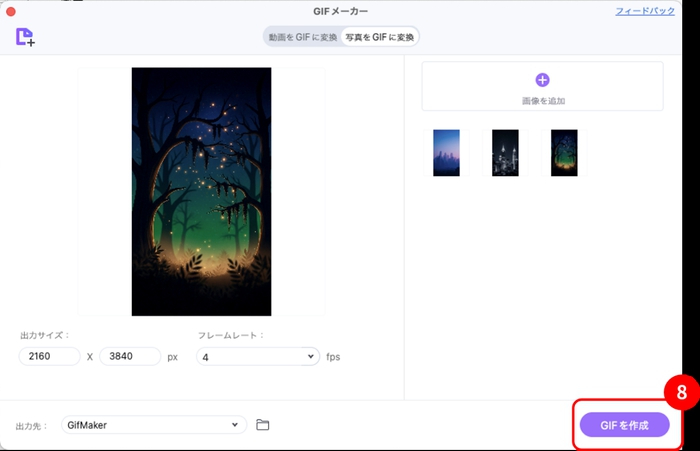The image size is (700, 451).
Task: Expand the フレームレート dropdown showing 4
Action: [x=257, y=357]
